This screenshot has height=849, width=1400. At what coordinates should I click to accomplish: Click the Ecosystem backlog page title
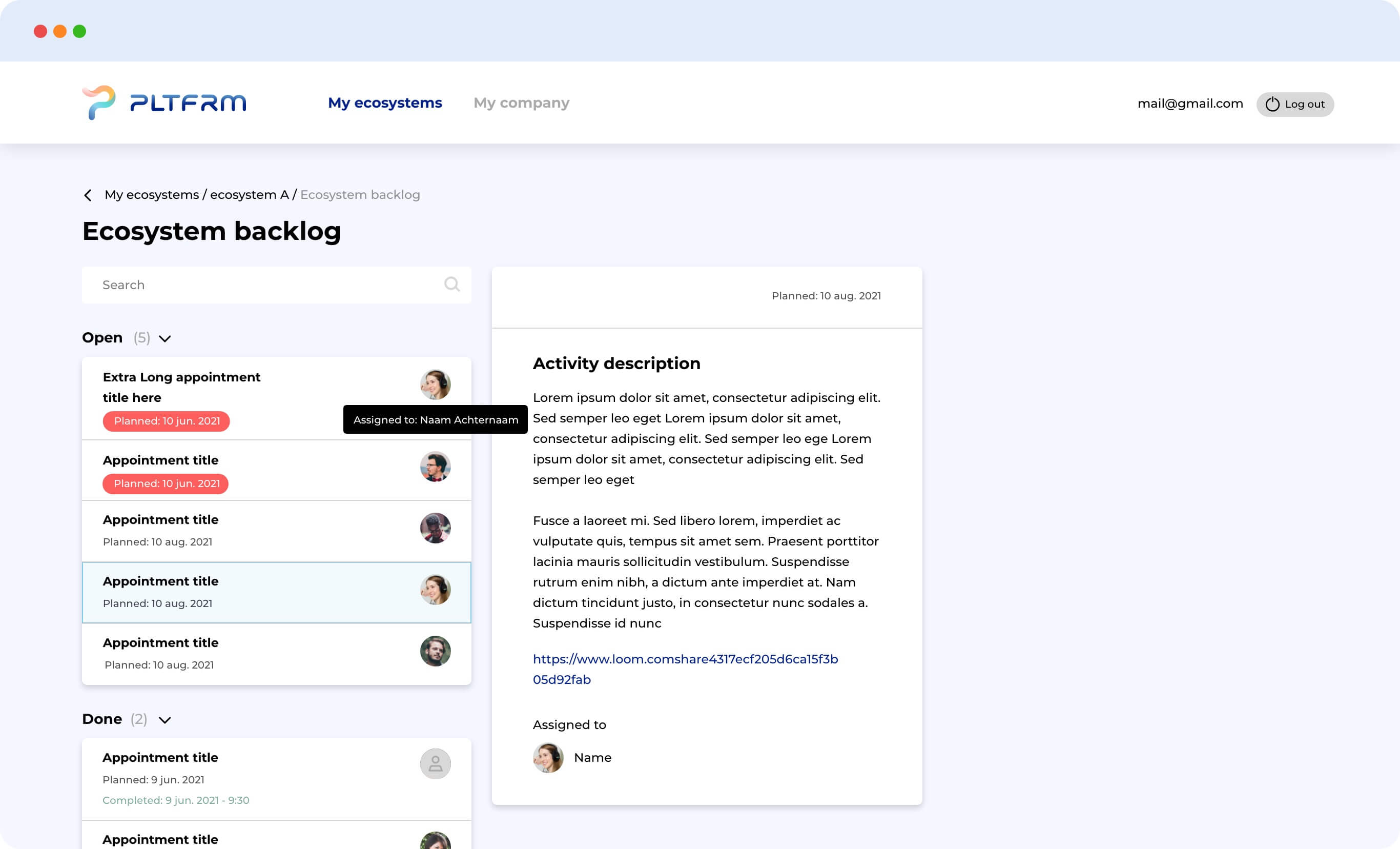[x=211, y=231]
